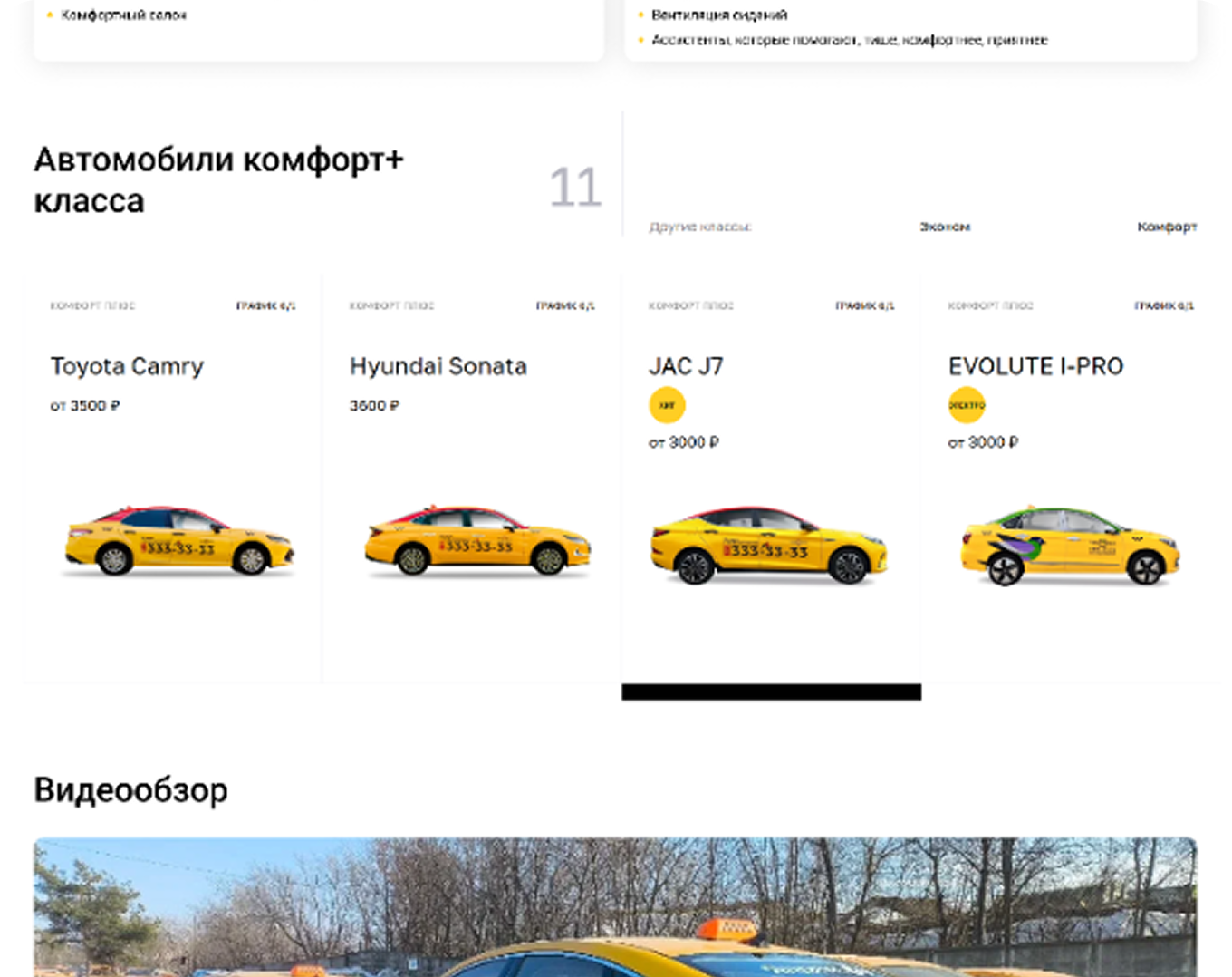Click the car count number 11

(575, 188)
